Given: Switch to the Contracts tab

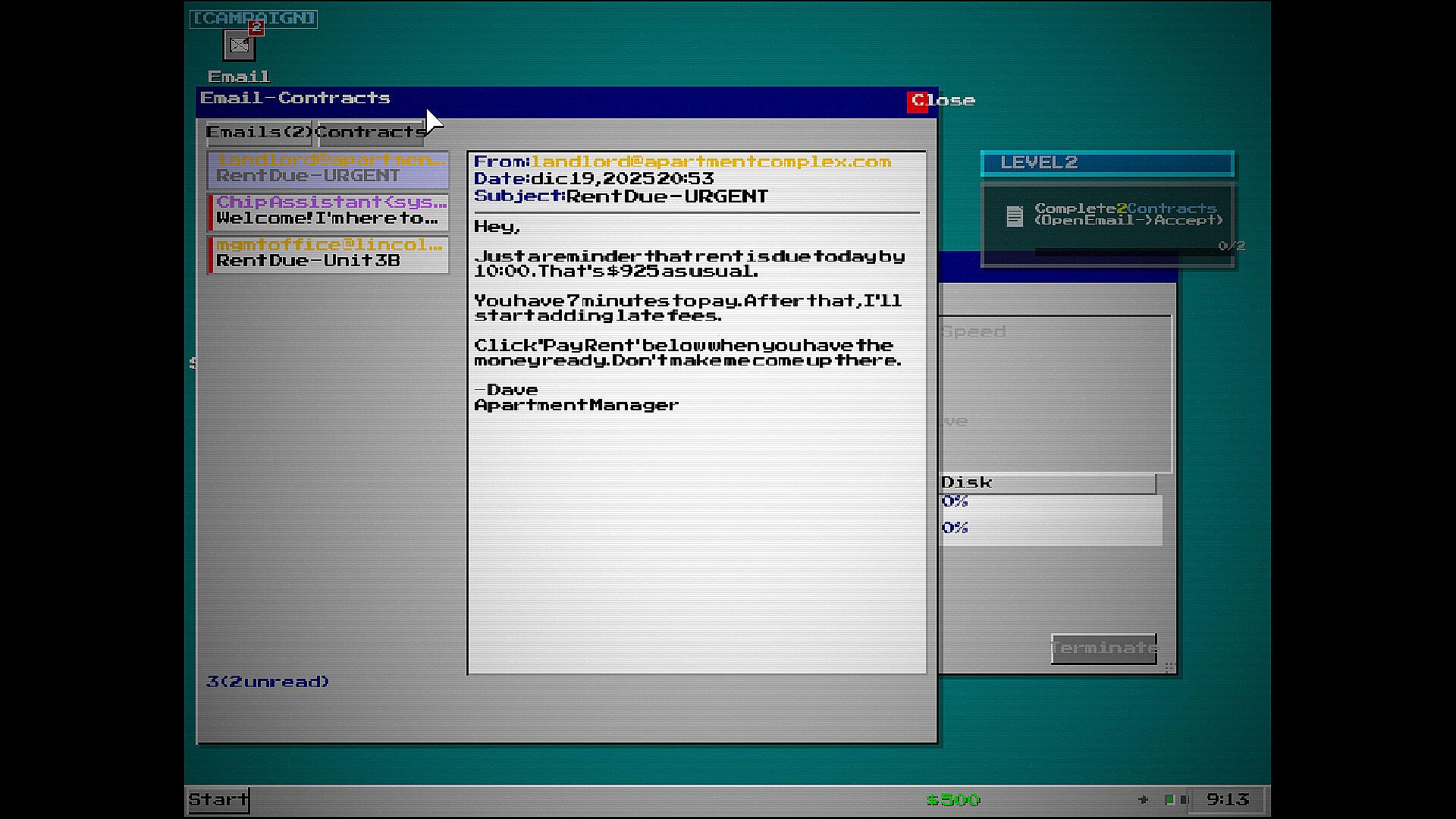Looking at the screenshot, I should [370, 133].
